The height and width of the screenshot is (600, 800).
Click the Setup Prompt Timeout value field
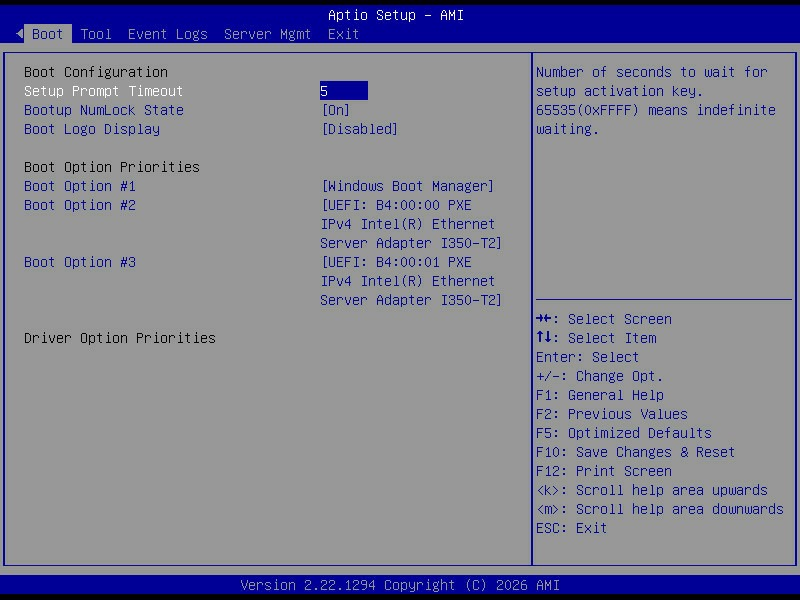click(344, 91)
